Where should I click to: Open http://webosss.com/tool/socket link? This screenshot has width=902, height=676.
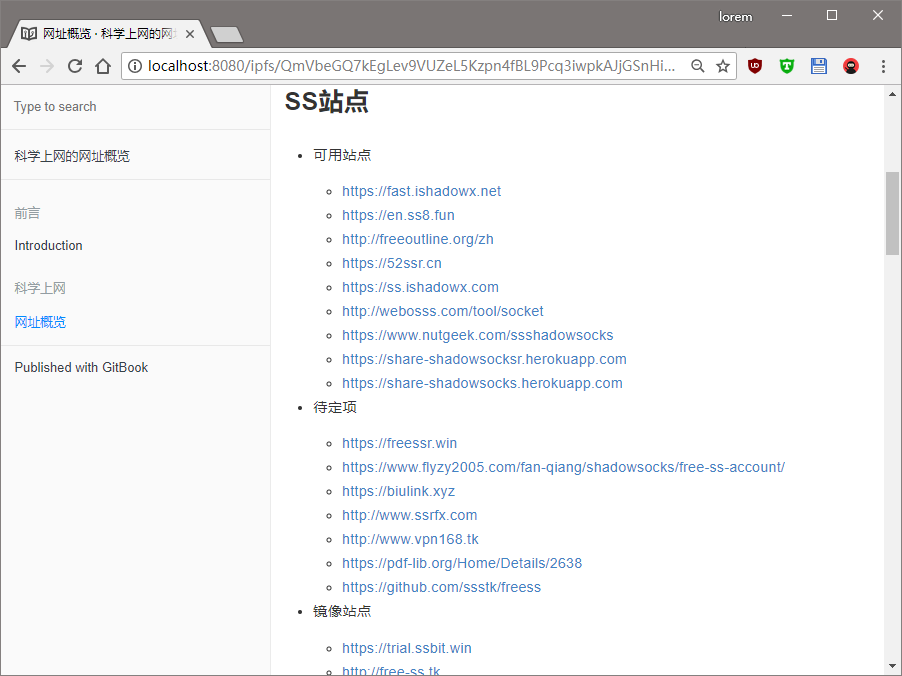[x=442, y=311]
